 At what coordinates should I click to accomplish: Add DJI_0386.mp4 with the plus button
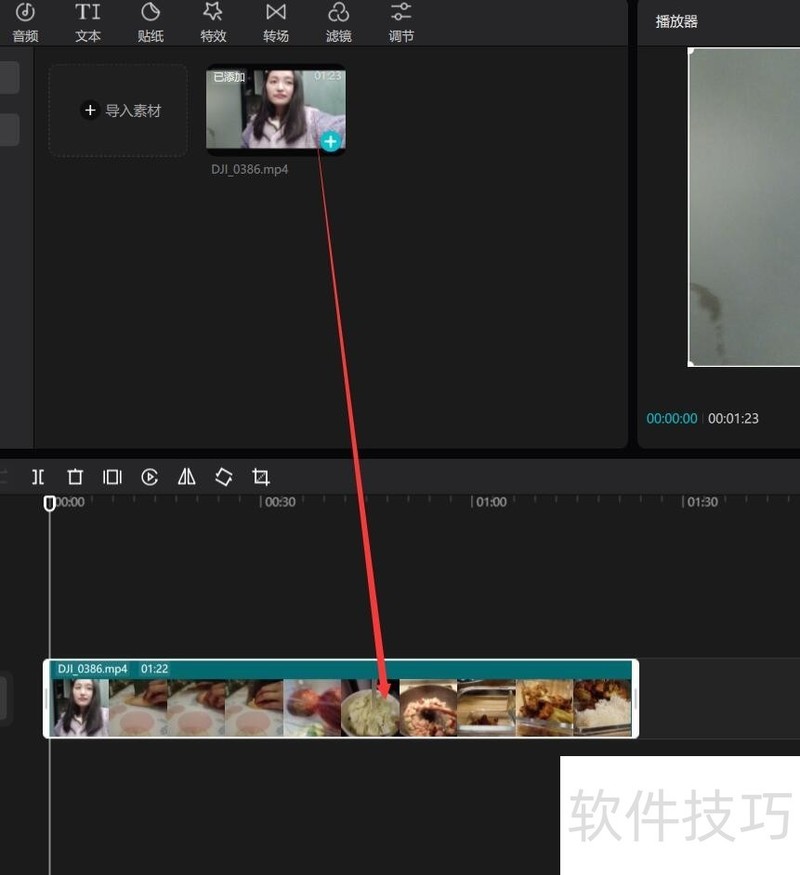click(x=331, y=141)
